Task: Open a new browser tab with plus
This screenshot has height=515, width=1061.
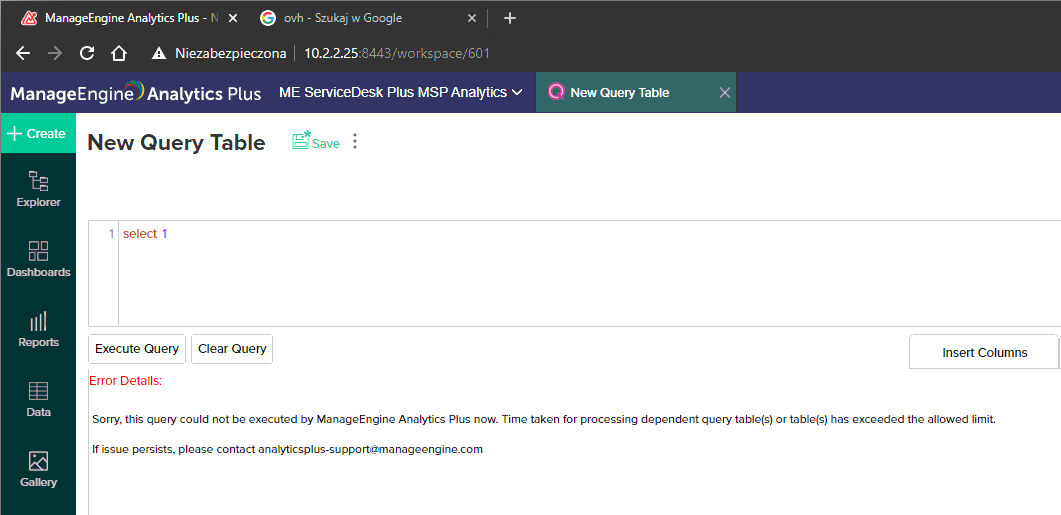Action: [x=510, y=18]
